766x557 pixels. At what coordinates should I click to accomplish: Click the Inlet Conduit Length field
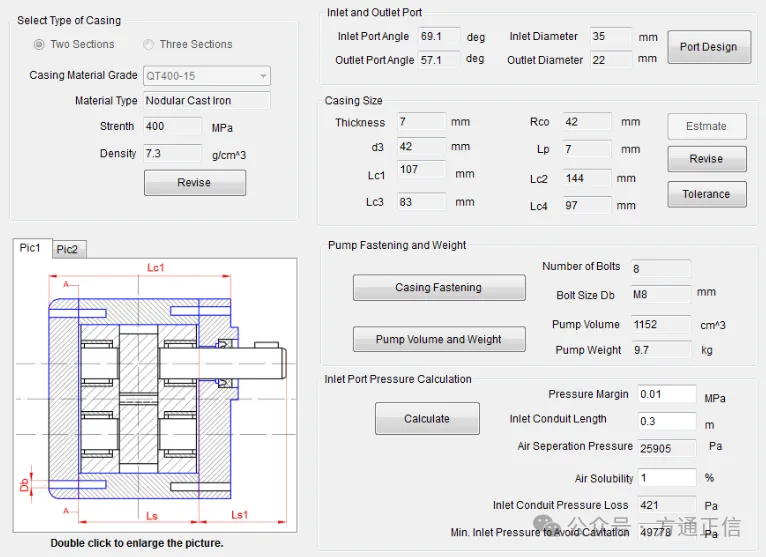(x=667, y=421)
